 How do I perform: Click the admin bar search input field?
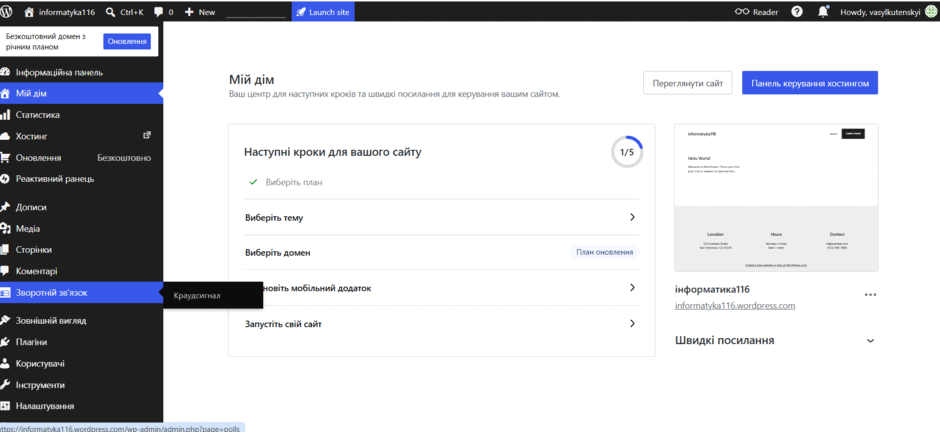coord(256,11)
